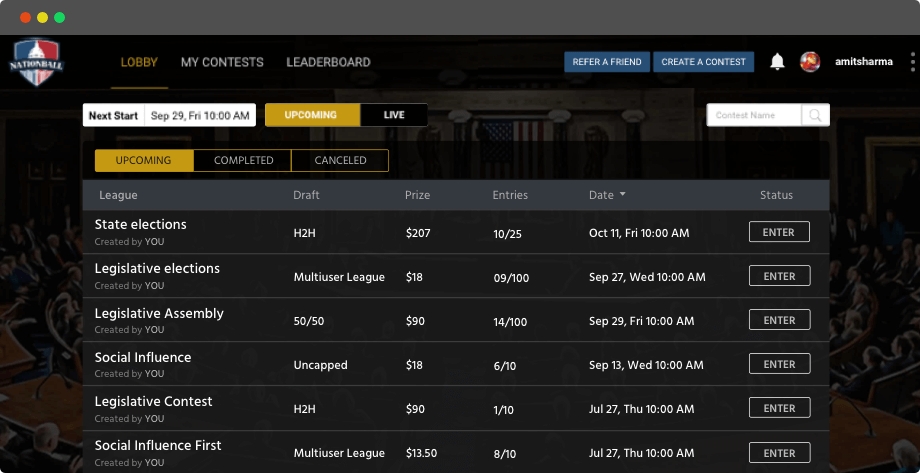
Task: Click Enter for Social Influence row
Action: (779, 364)
